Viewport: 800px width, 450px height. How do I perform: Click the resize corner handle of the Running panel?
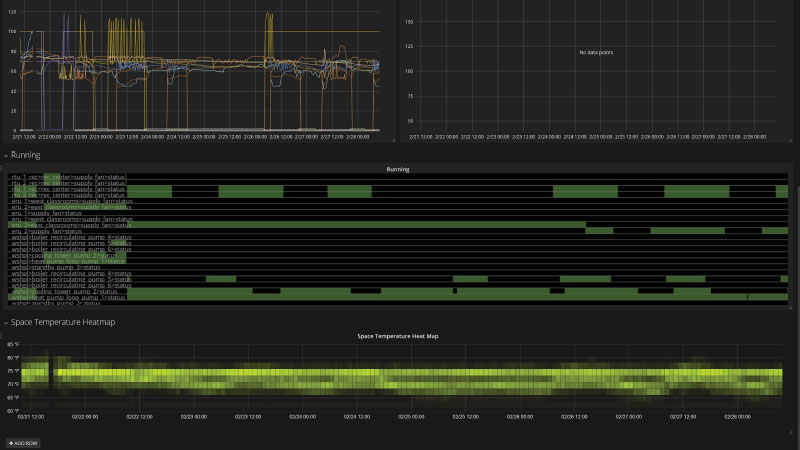tap(789, 307)
